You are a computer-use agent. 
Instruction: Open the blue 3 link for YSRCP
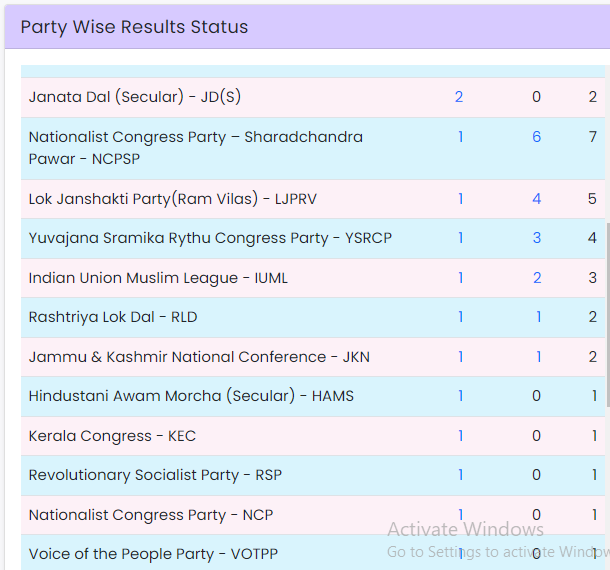click(x=536, y=238)
